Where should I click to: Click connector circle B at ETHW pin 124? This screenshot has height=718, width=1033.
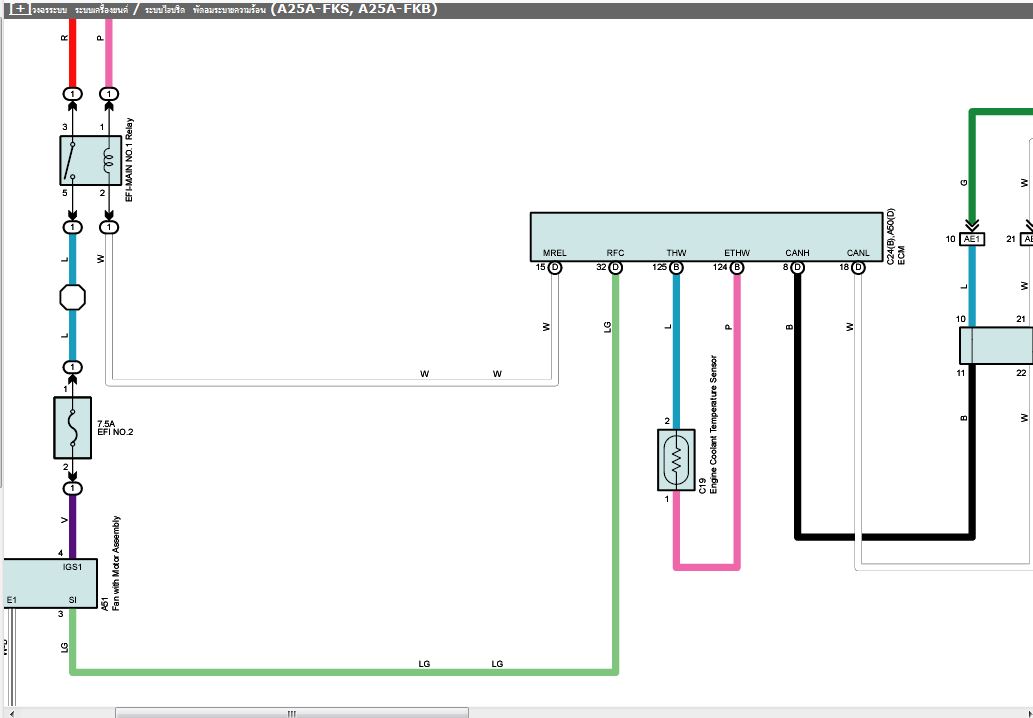737,268
